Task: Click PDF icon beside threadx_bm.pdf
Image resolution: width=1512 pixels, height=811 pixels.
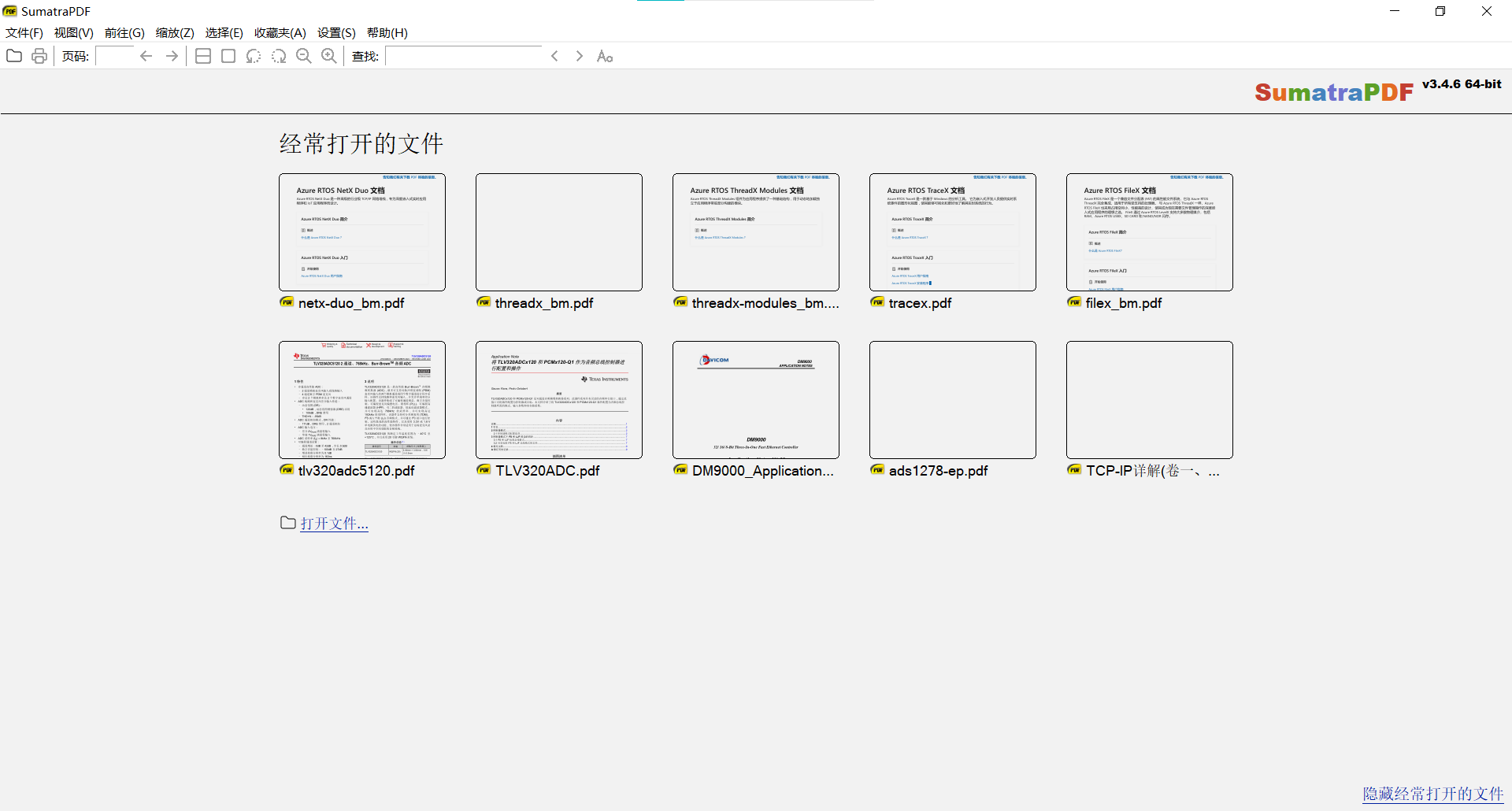Action: [484, 302]
